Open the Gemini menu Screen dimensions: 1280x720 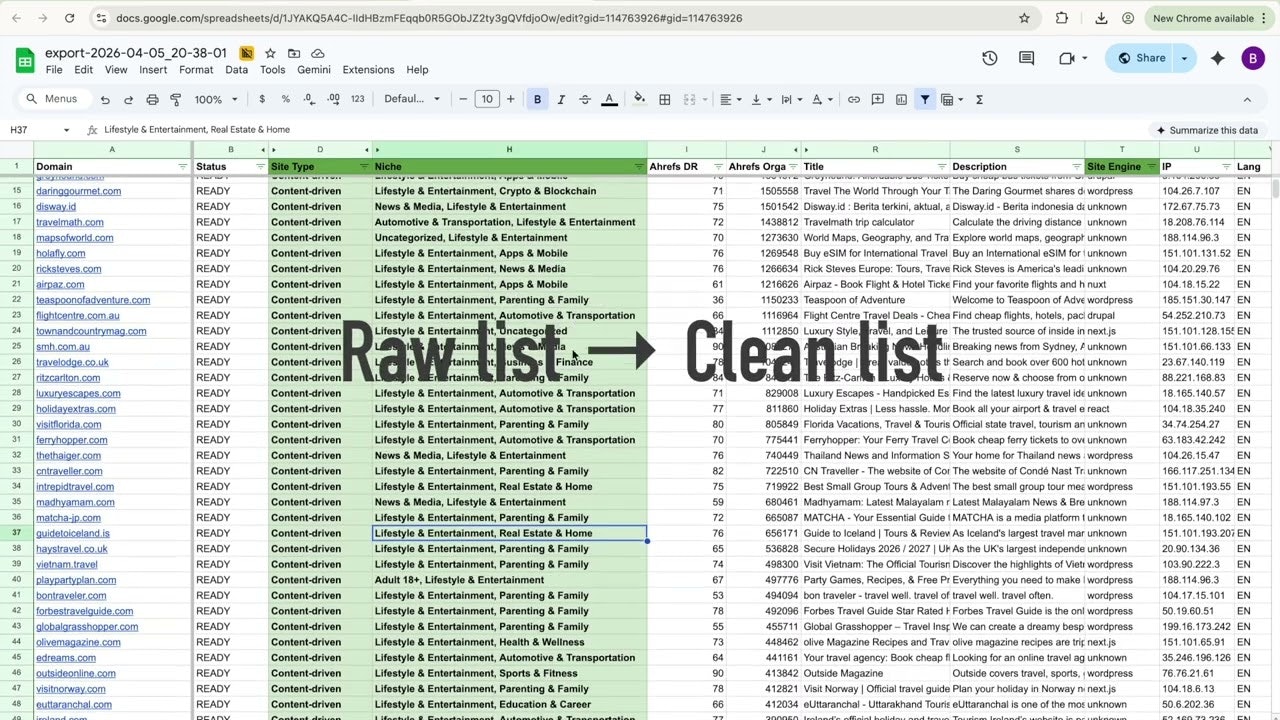pos(314,70)
